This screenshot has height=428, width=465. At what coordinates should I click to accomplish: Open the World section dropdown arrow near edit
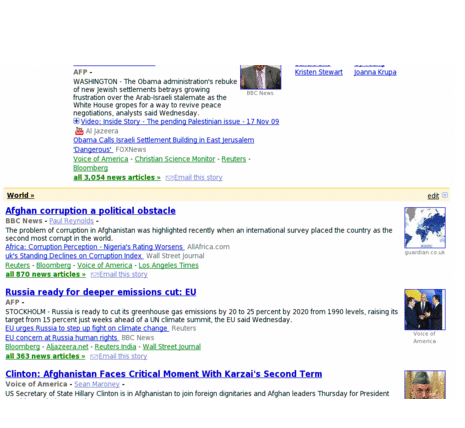click(x=445, y=195)
